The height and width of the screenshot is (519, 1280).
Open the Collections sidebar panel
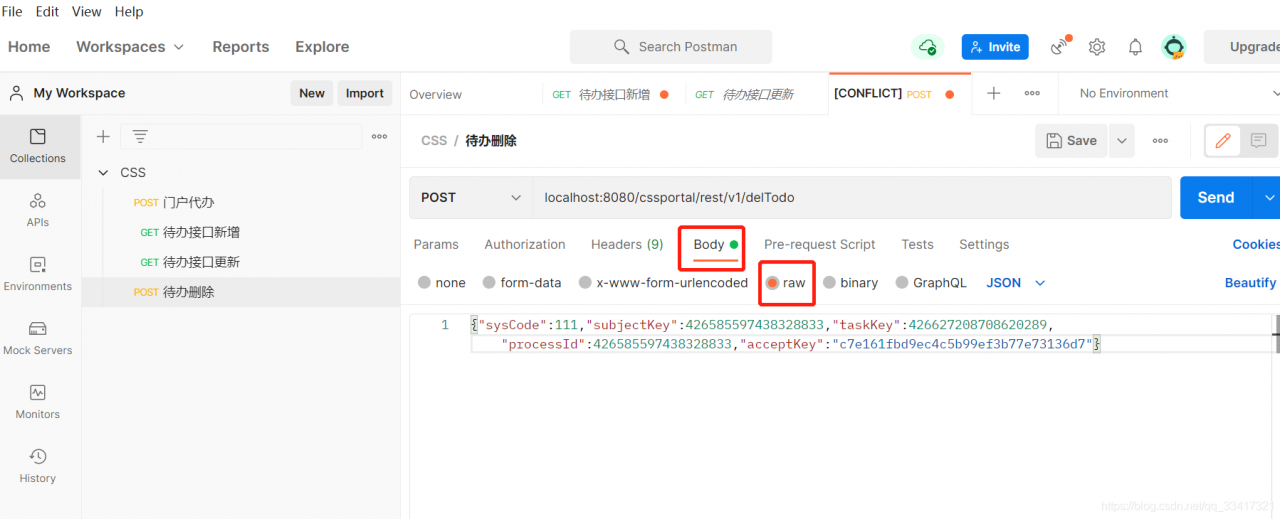pyautogui.click(x=38, y=146)
